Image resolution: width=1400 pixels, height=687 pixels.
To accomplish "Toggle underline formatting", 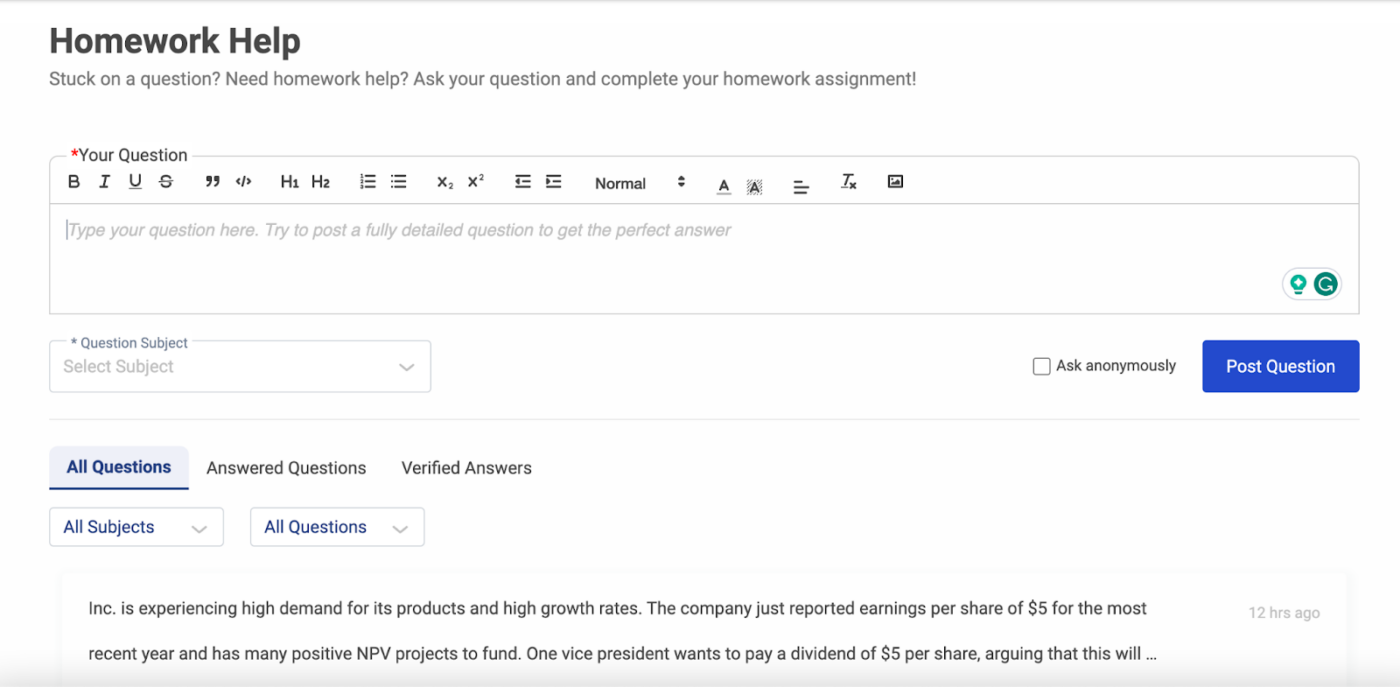I will 135,182.
